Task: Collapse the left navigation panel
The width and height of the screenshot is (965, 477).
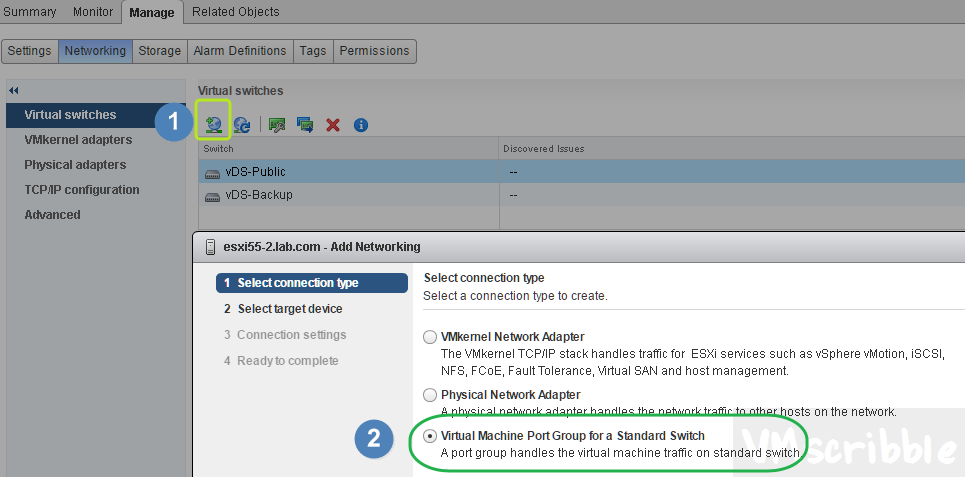Action: click(x=14, y=90)
